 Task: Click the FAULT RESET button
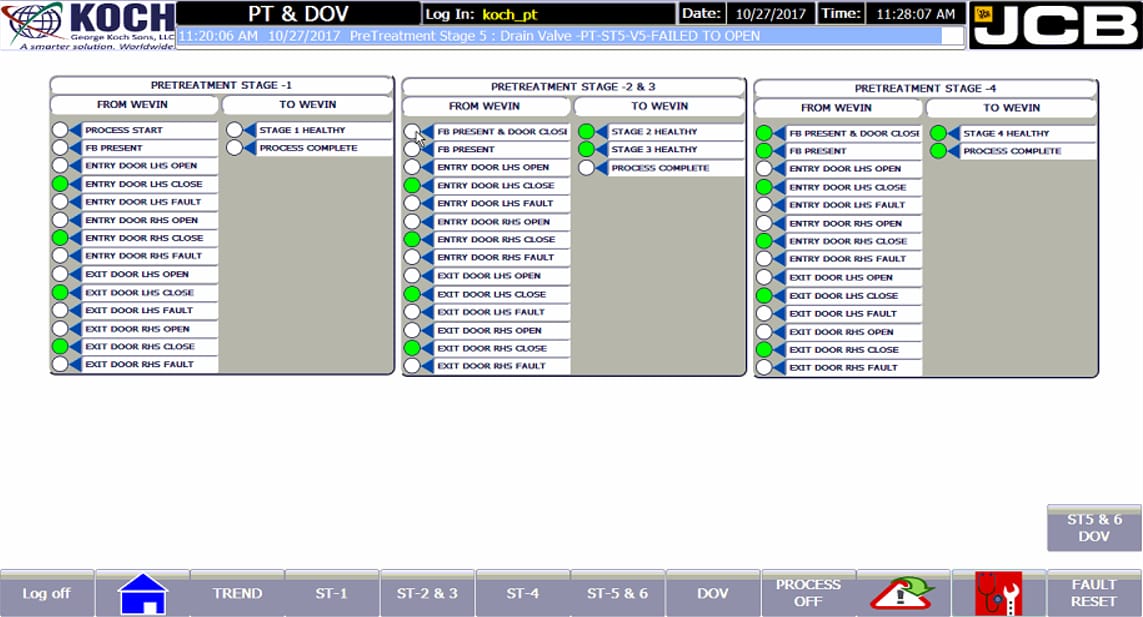[1093, 594]
